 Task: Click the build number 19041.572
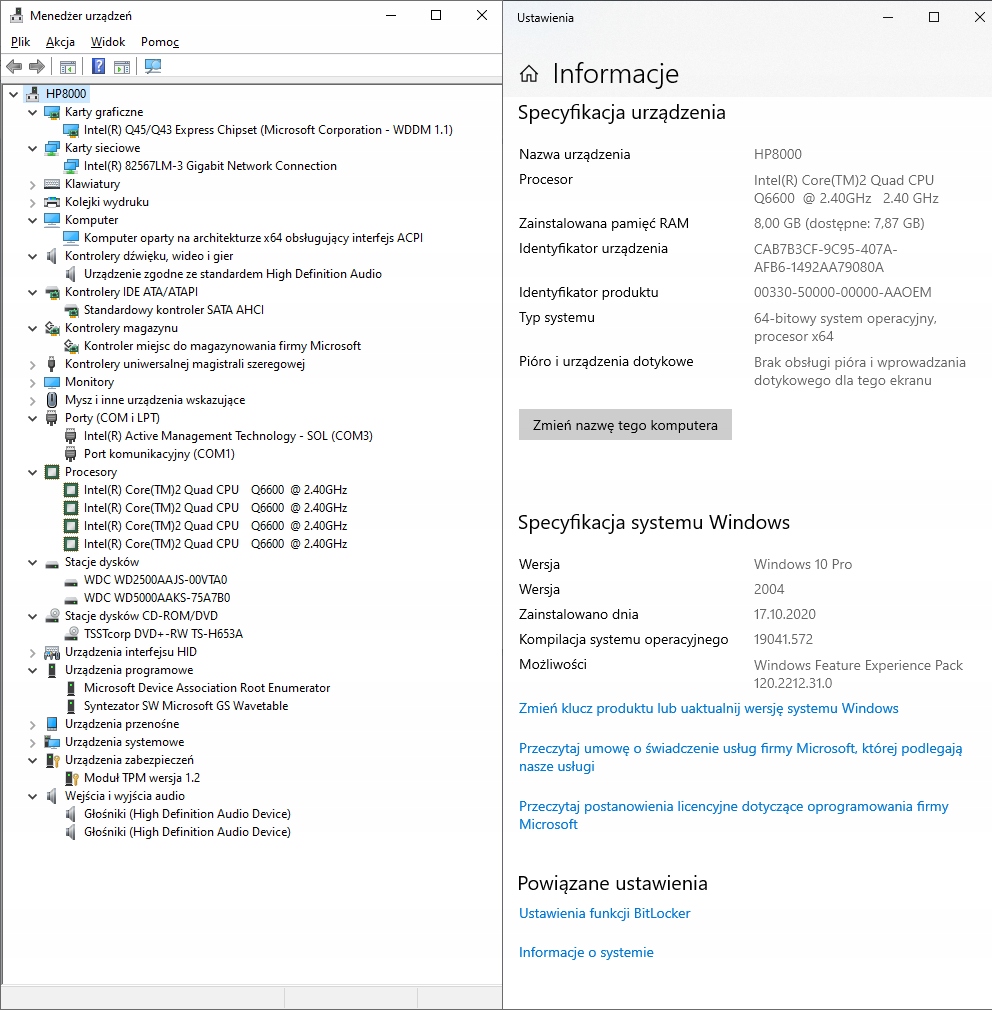coord(783,640)
